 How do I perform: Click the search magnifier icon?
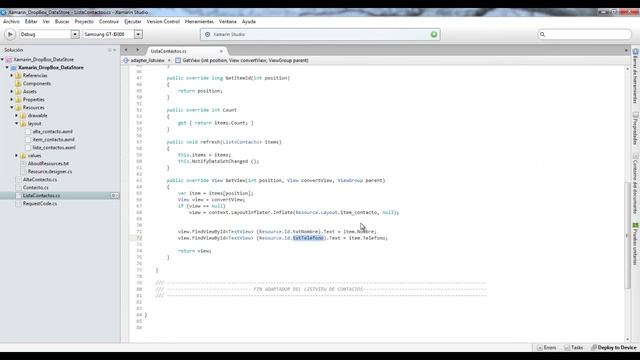point(542,34)
